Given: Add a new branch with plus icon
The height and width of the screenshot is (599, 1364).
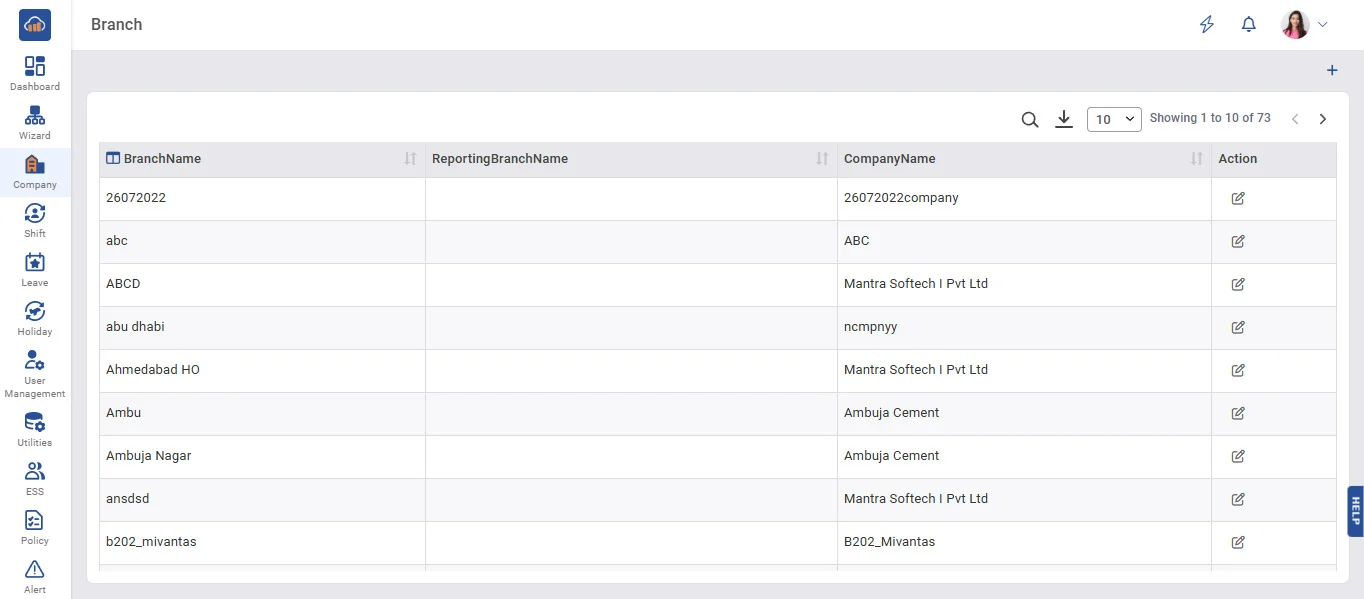Looking at the screenshot, I should coord(1332,71).
